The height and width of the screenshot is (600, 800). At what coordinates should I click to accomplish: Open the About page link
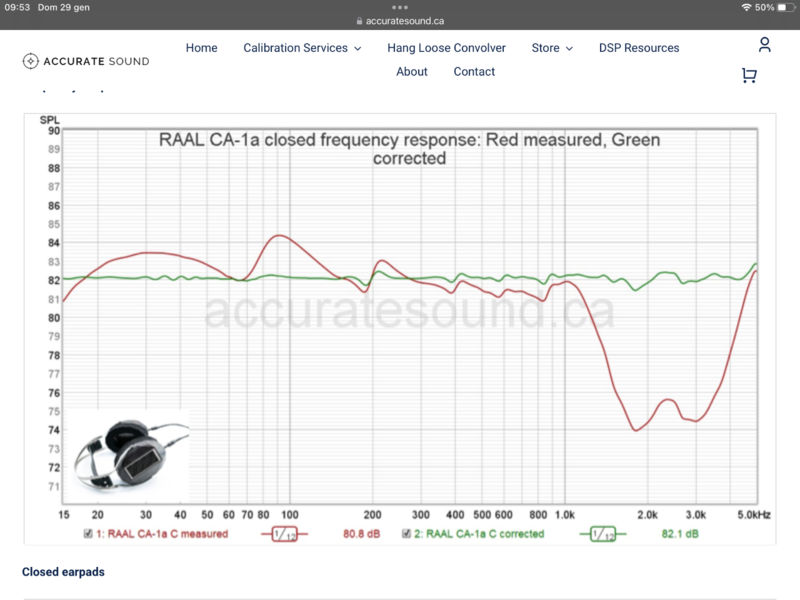click(411, 72)
